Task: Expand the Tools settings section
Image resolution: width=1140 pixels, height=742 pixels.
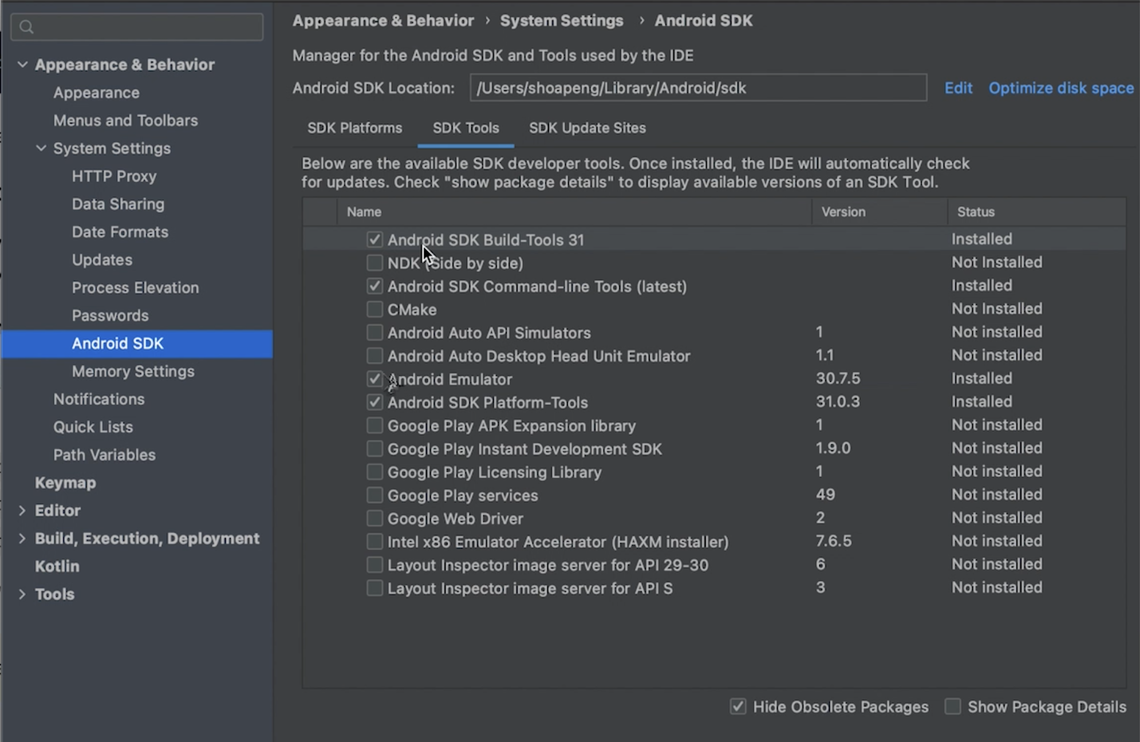Action: coord(22,594)
